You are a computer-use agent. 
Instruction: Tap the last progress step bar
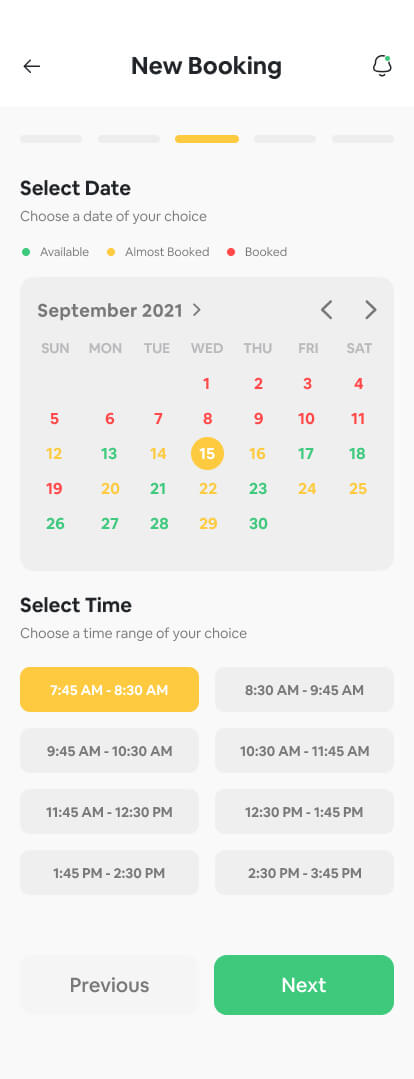pos(363,139)
